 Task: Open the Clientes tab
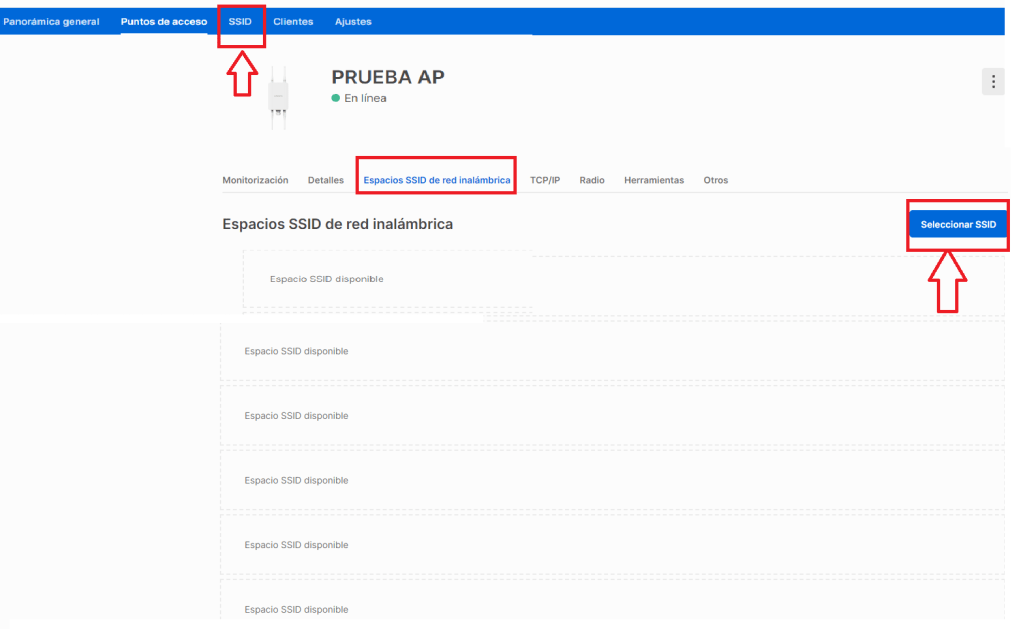(x=293, y=22)
